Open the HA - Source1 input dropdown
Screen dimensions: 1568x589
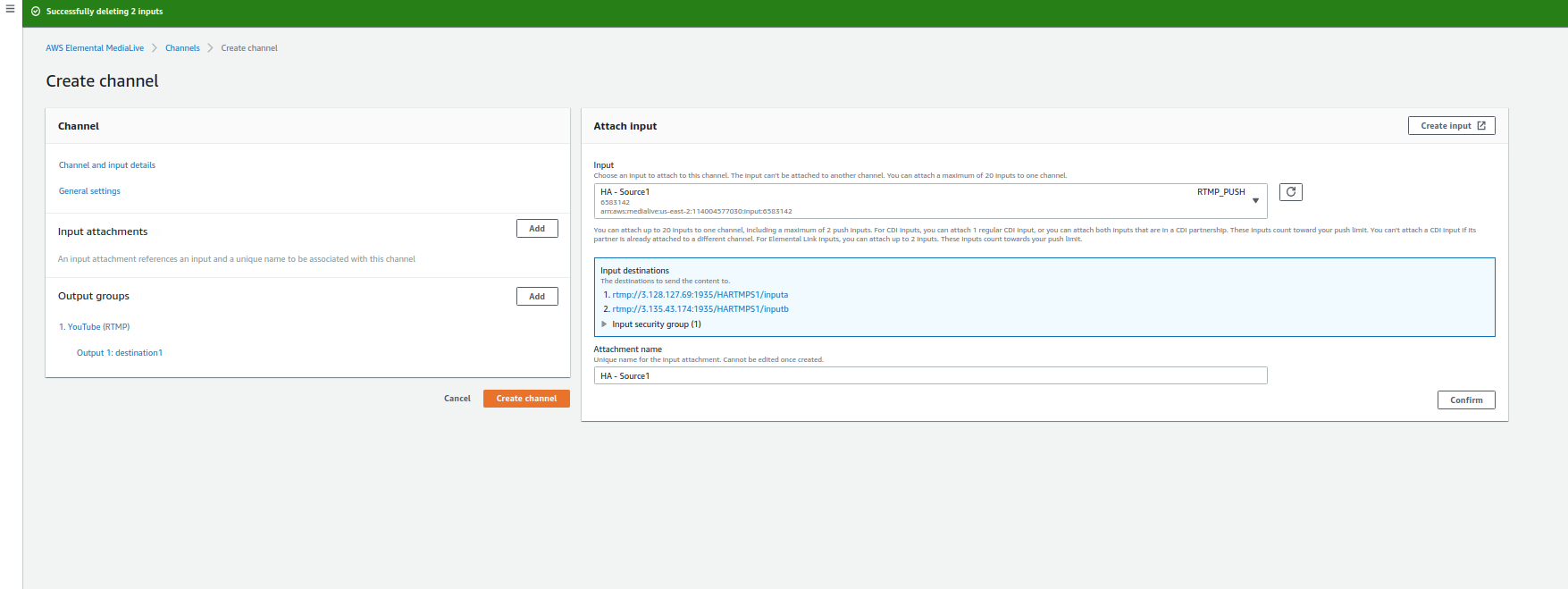click(x=930, y=201)
